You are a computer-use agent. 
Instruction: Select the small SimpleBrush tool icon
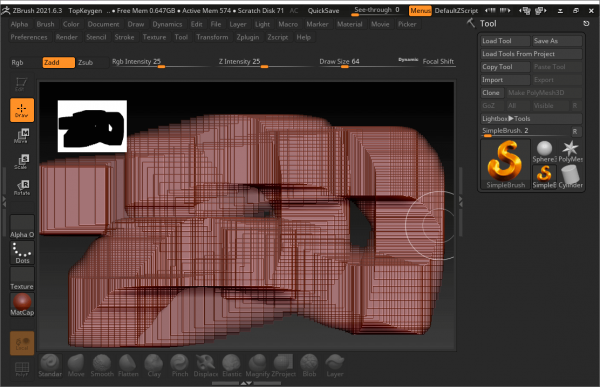(x=544, y=177)
